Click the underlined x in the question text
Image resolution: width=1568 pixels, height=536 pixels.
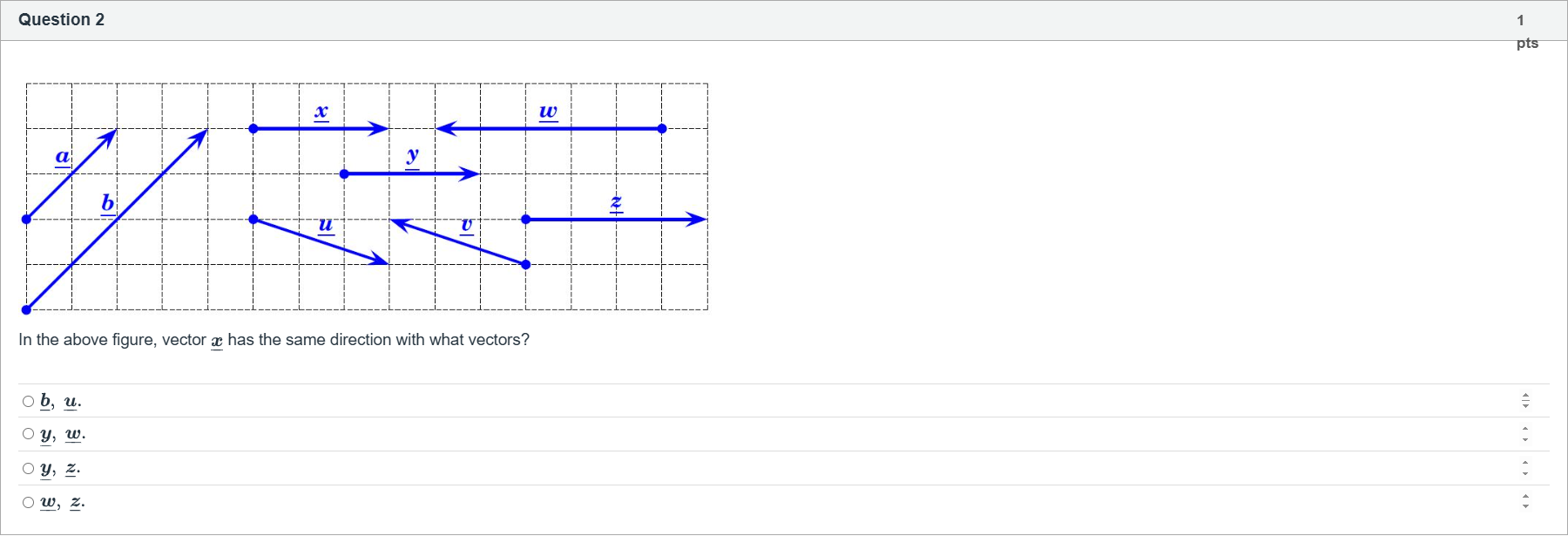coord(216,340)
